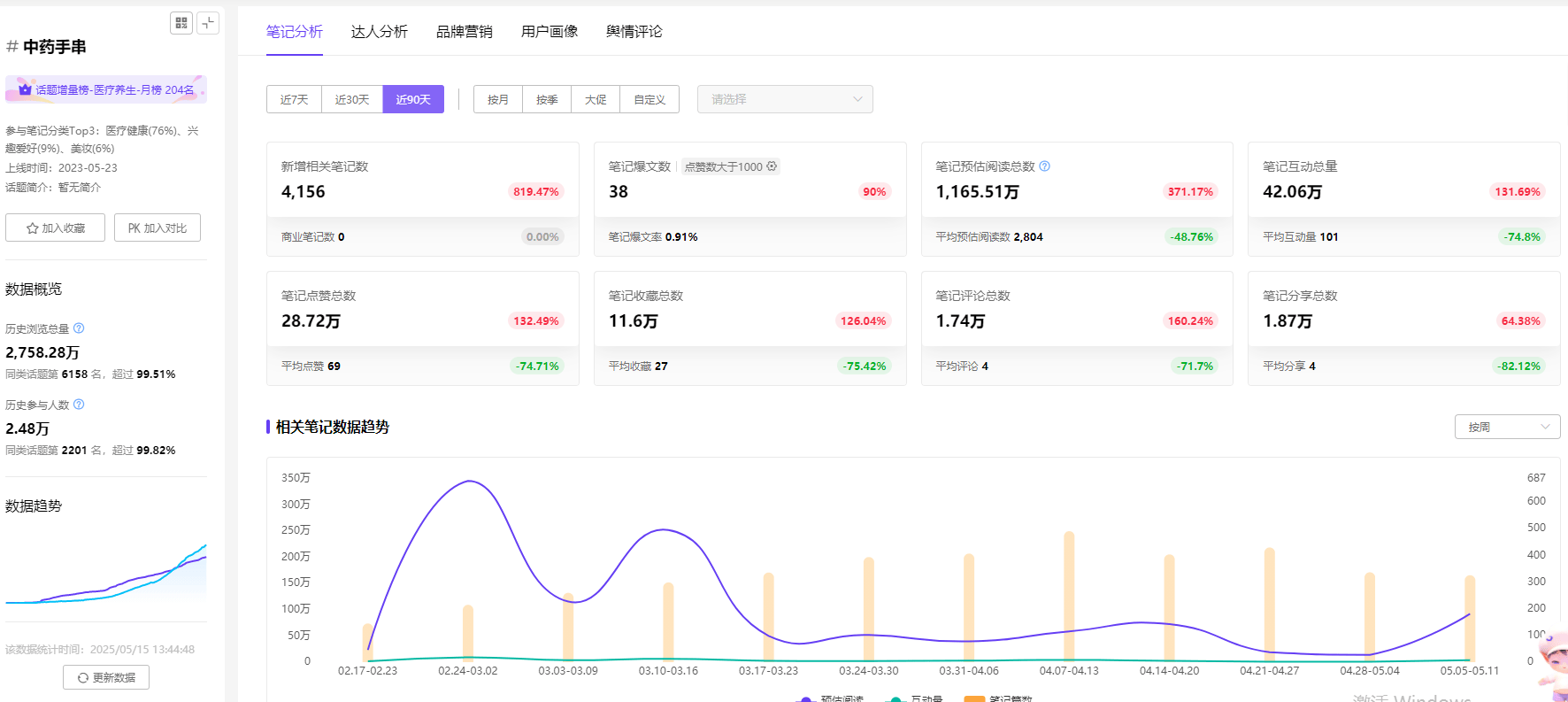Click the -48.76% average reads badge
The image size is (1568, 702).
click(1192, 237)
